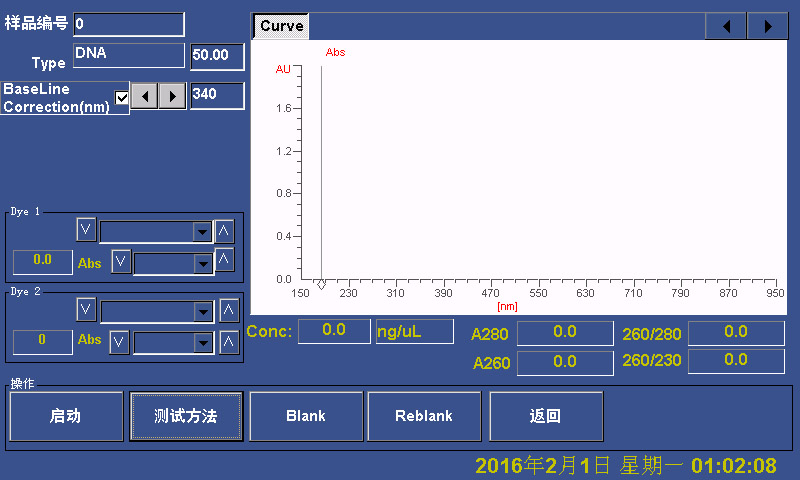This screenshot has height=480, width=800.
Task: Click the Blank button
Action: [305, 416]
